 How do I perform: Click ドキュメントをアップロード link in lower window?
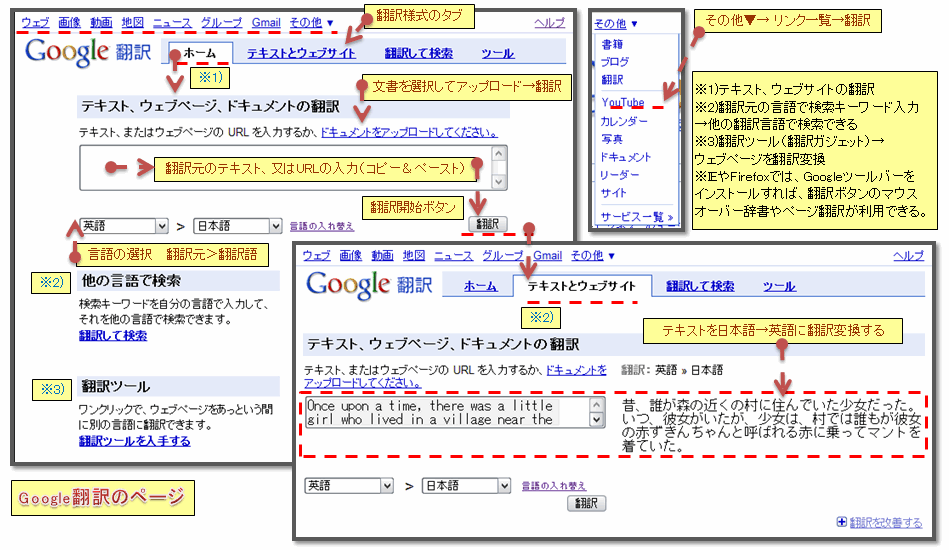[576, 370]
